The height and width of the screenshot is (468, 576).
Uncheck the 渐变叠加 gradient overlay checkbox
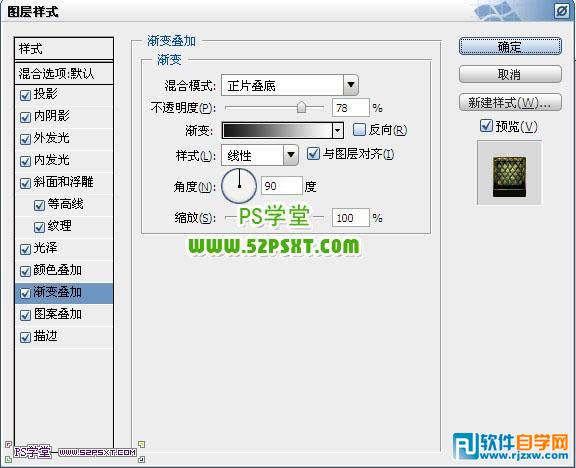[x=25, y=293]
